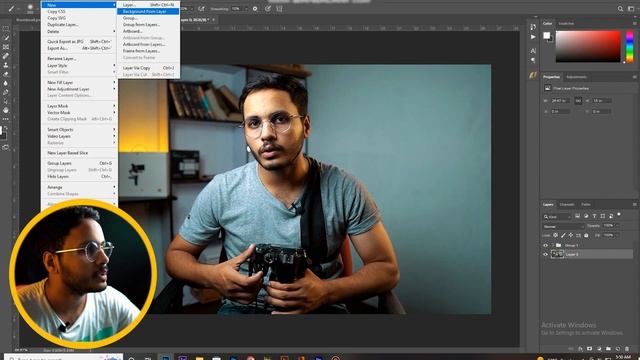This screenshot has width=640, height=360.
Task: Click the layer style fx icon
Action: (x=580, y=349)
